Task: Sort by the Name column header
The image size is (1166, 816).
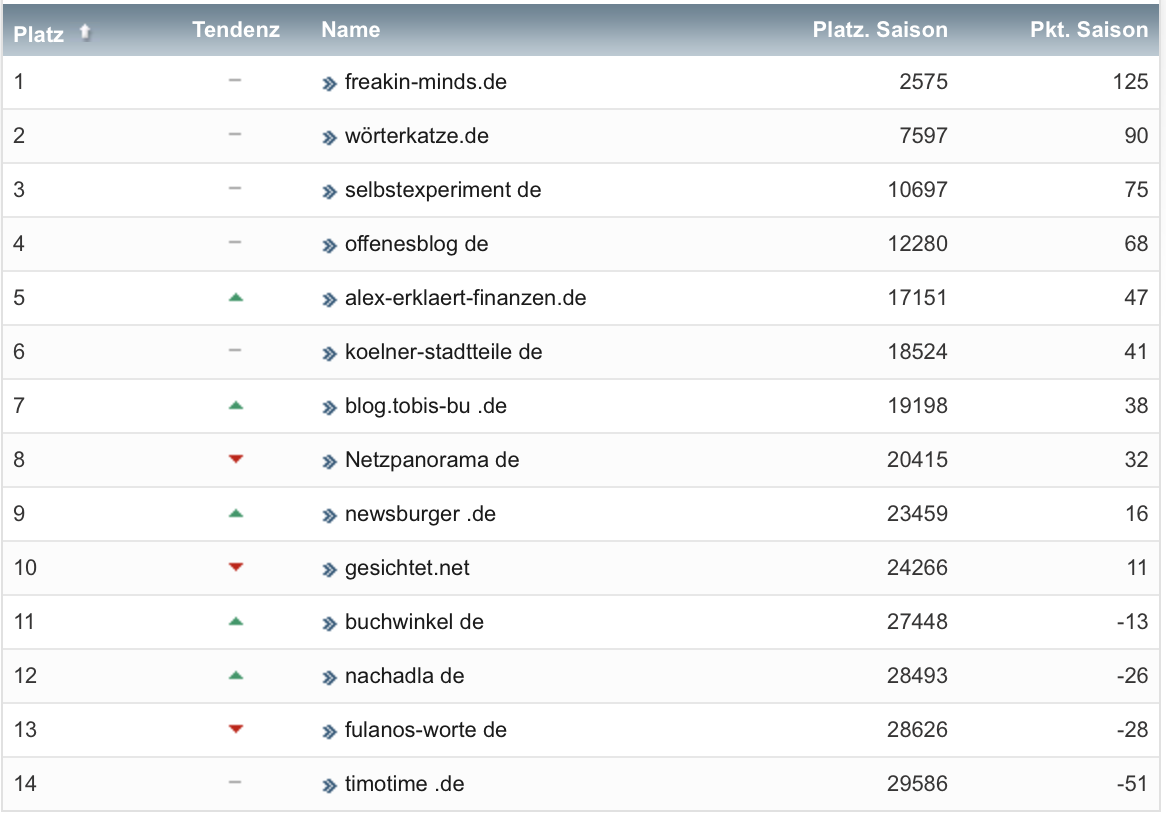Action: coord(350,30)
